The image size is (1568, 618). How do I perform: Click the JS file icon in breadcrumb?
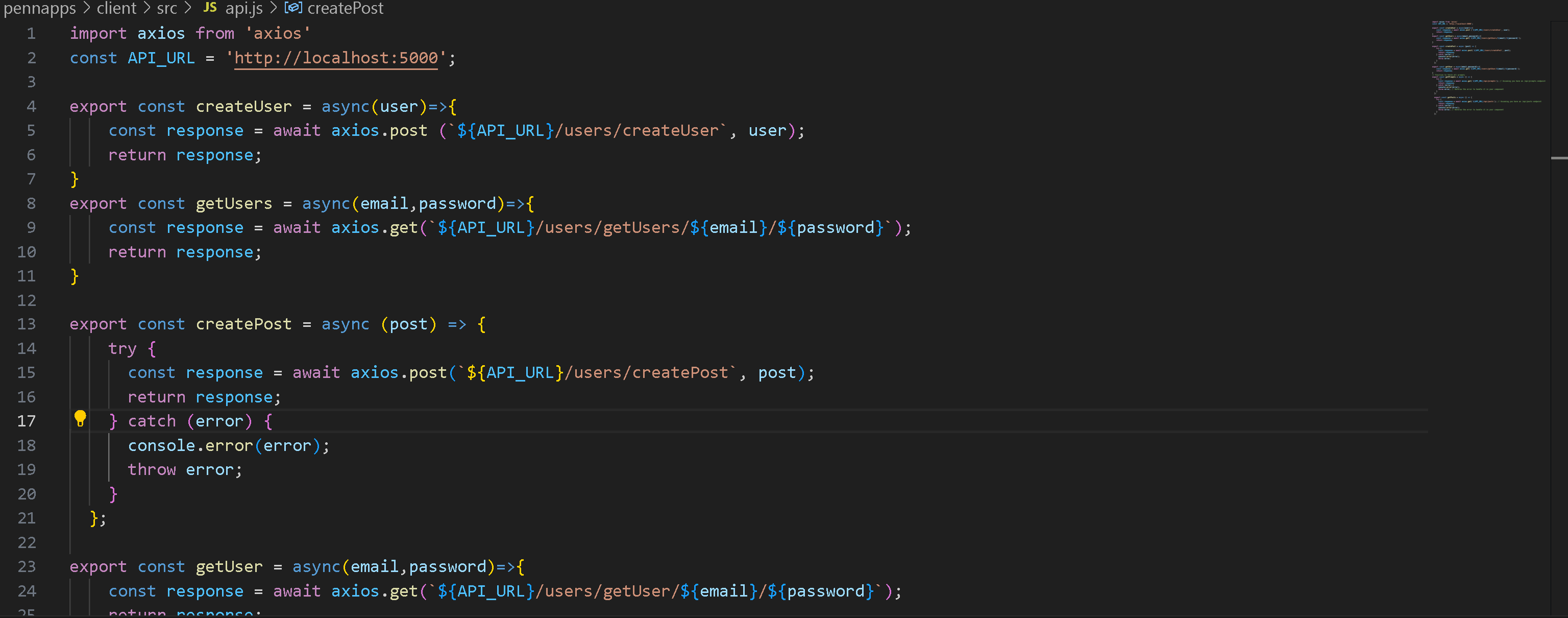[209, 8]
